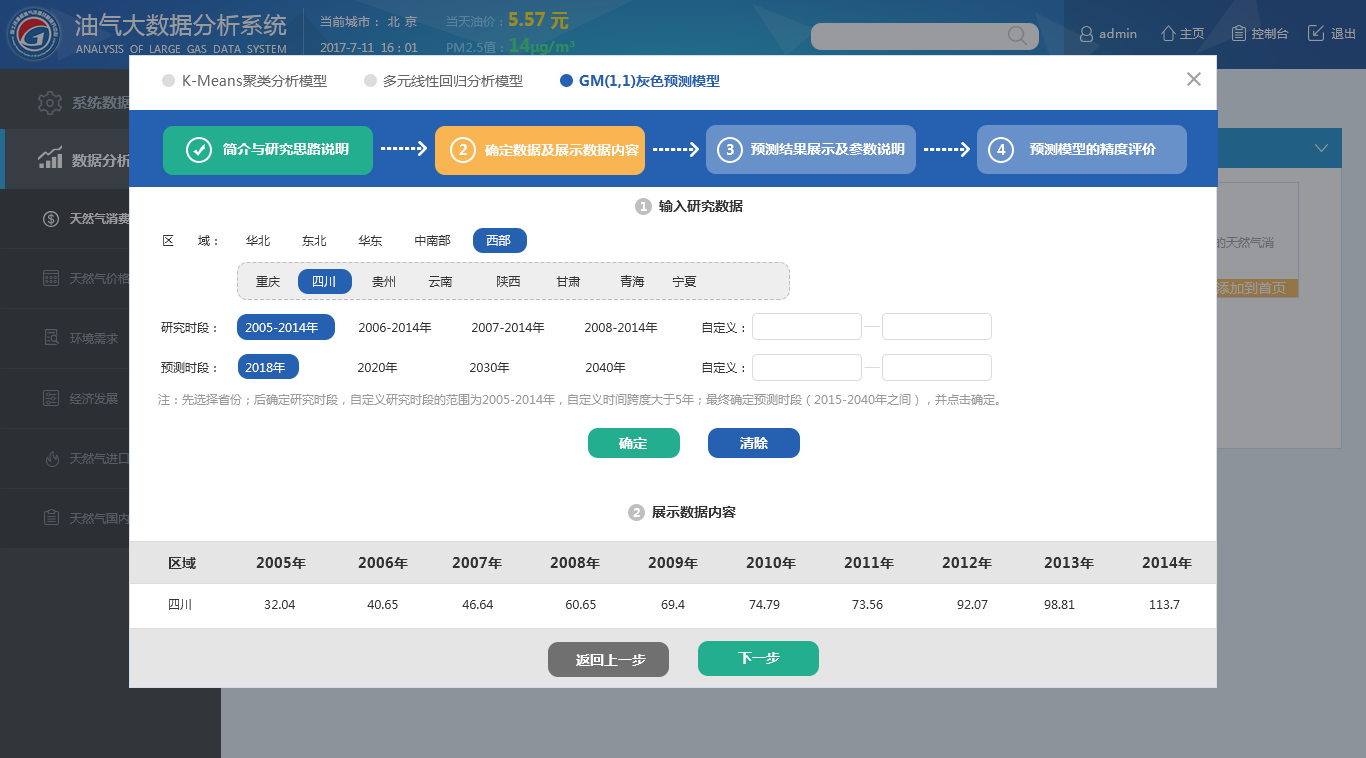Choose province 四川
The image size is (1366, 758).
(325, 282)
